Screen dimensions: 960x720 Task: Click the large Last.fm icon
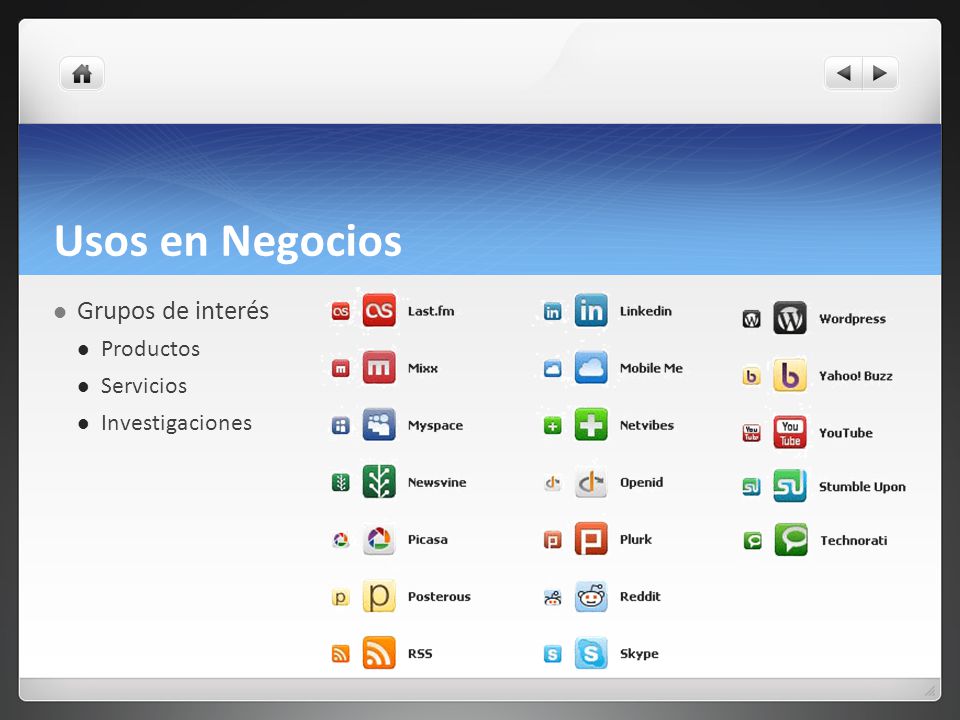click(x=379, y=310)
